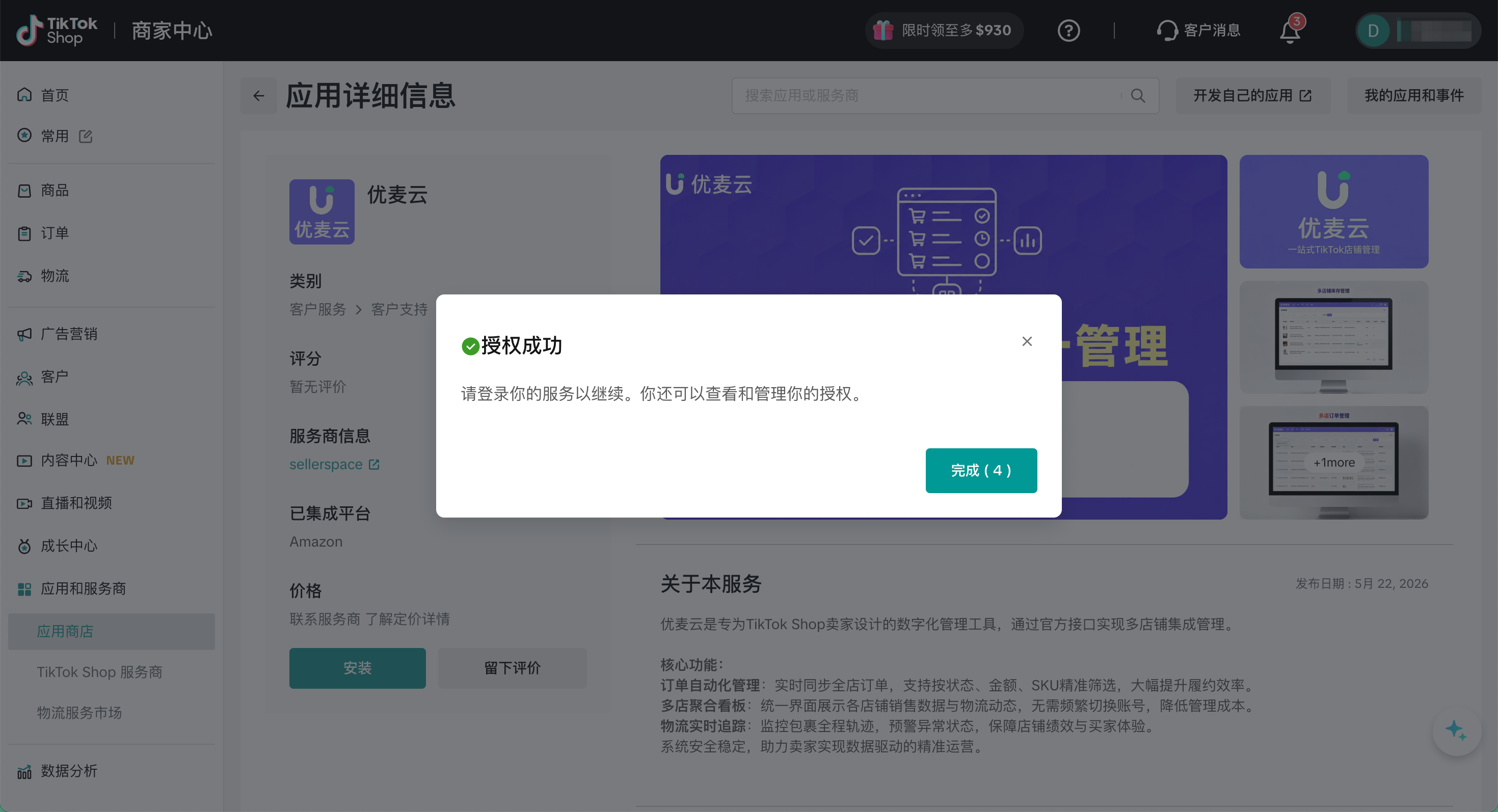Image resolution: width=1498 pixels, height=812 pixels.
Task: Click the search magnifier icon
Action: tap(1138, 95)
